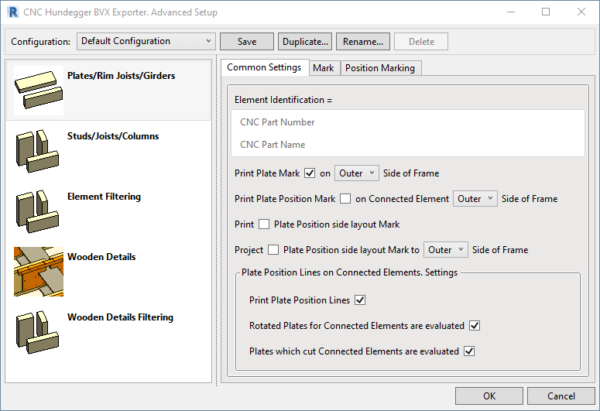Screen dimensions: 600x411
Task: Click the Wooden Details thumbnail icon
Action: click(39, 272)
